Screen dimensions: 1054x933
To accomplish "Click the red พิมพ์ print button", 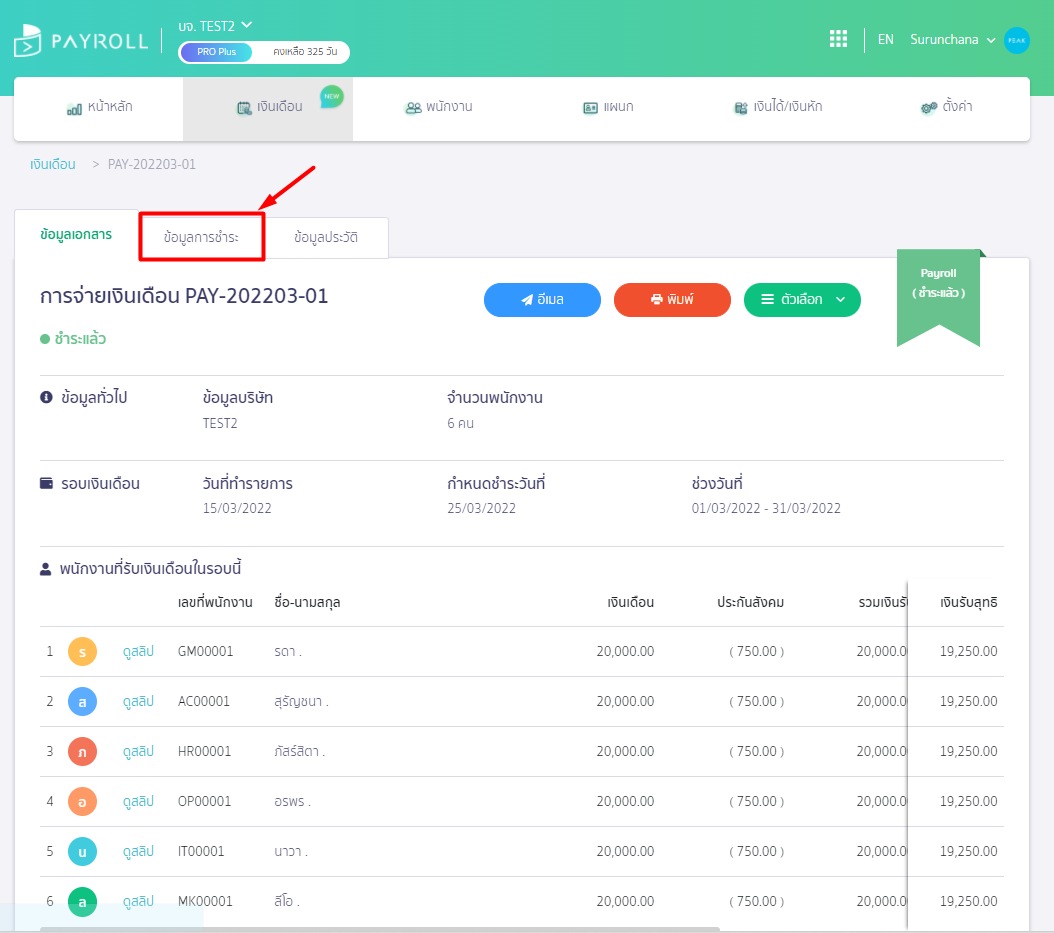I will click(672, 300).
